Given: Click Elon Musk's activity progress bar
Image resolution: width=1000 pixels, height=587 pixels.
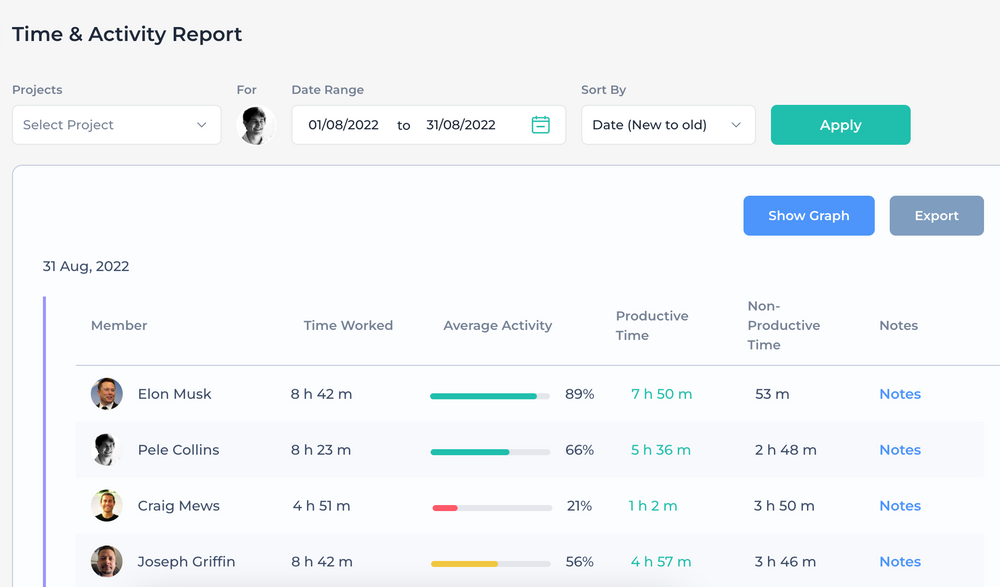Looking at the screenshot, I should 489,394.
